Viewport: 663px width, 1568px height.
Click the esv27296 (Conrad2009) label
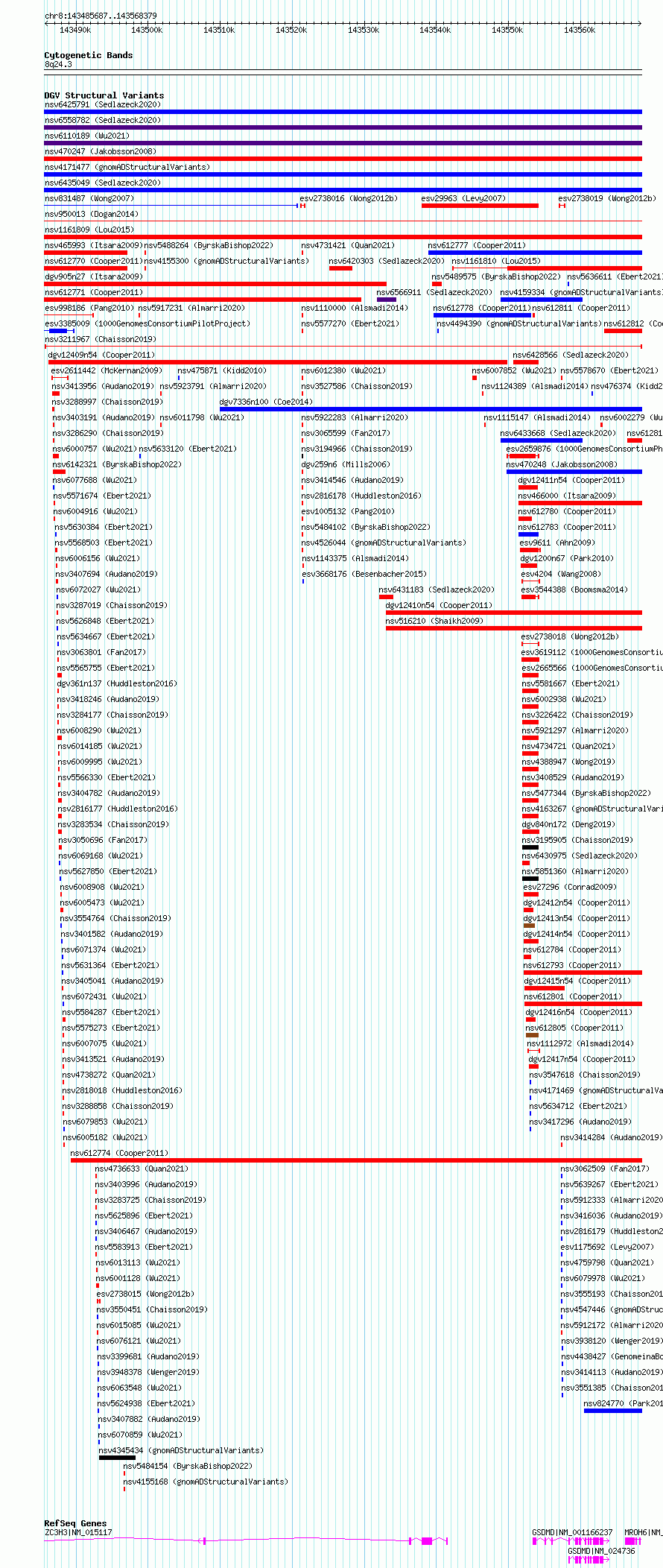(x=570, y=887)
